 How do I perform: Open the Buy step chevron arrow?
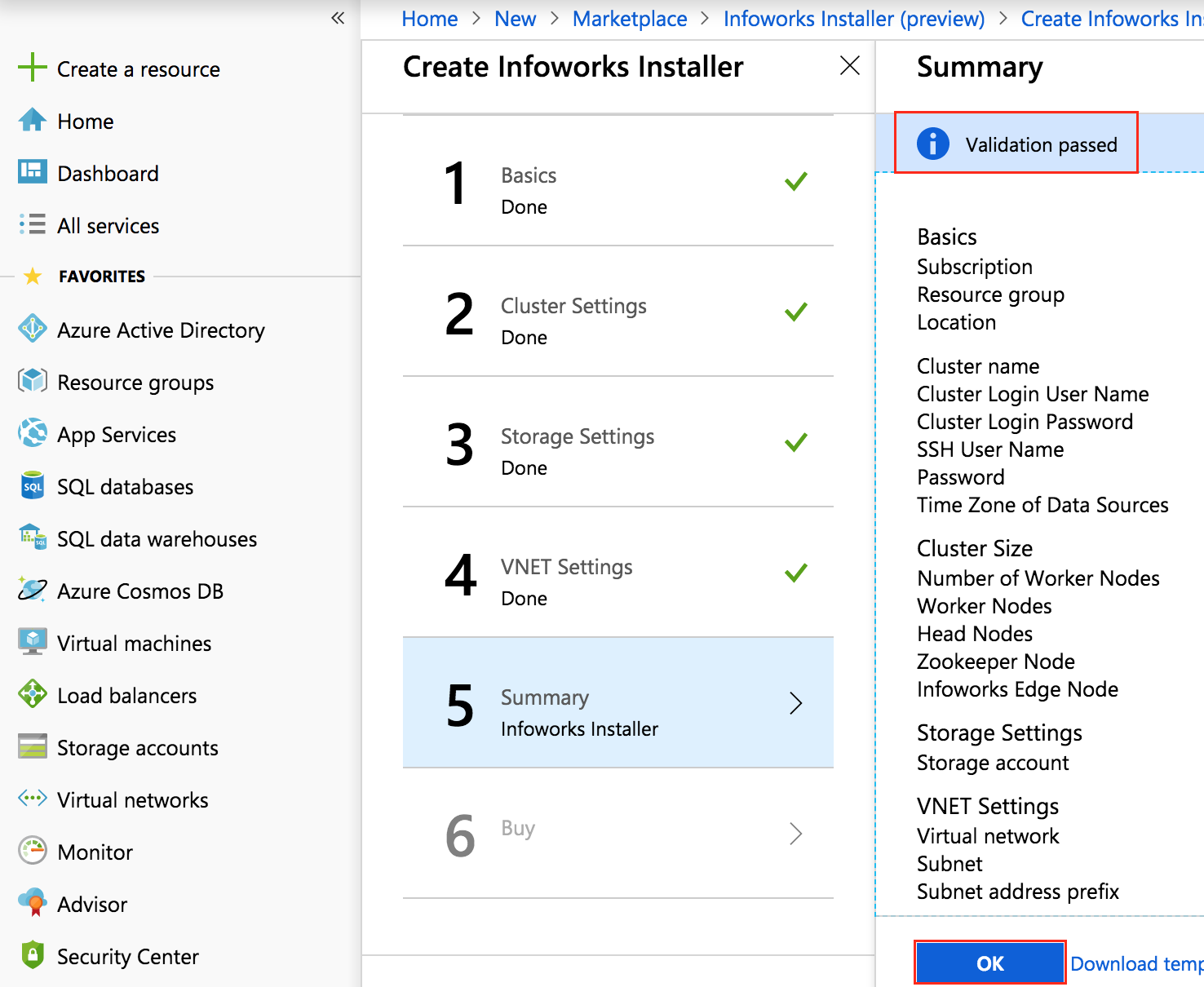(796, 834)
